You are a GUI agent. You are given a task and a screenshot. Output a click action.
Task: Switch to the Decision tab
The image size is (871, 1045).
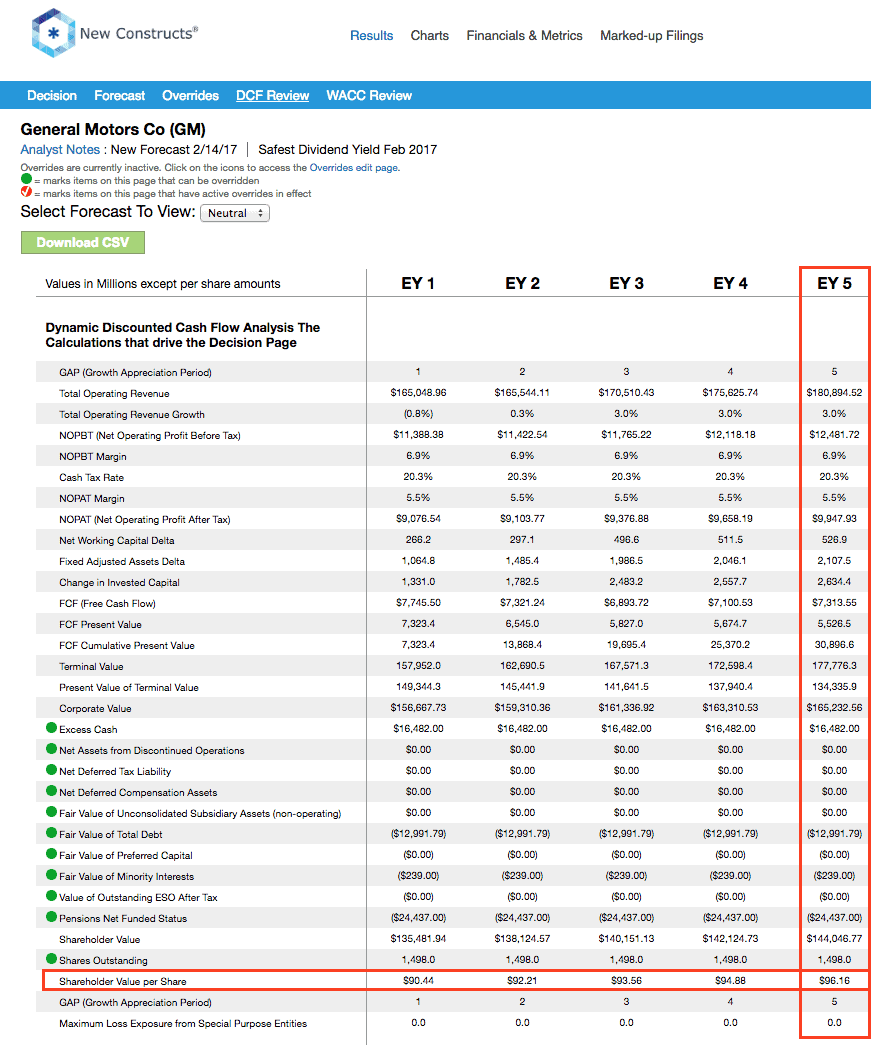[x=52, y=95]
